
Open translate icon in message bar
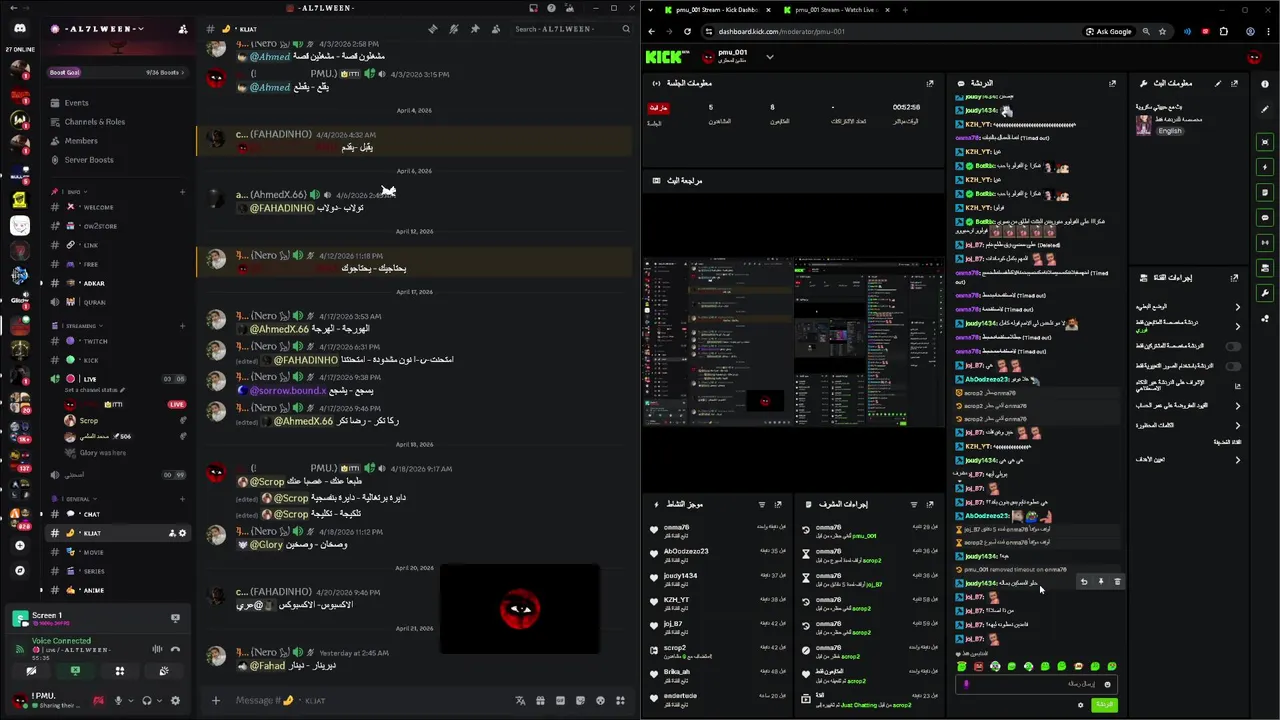[521, 700]
